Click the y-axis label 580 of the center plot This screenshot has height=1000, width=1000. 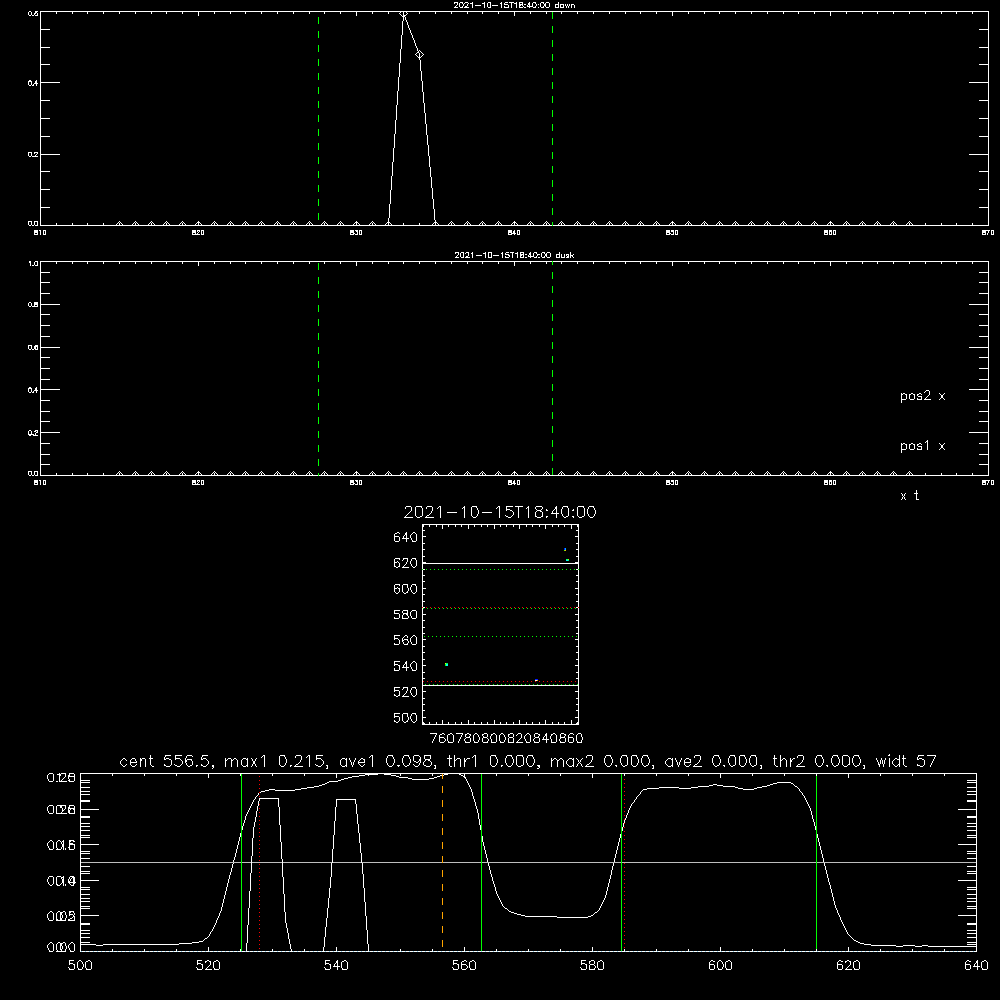[406, 615]
